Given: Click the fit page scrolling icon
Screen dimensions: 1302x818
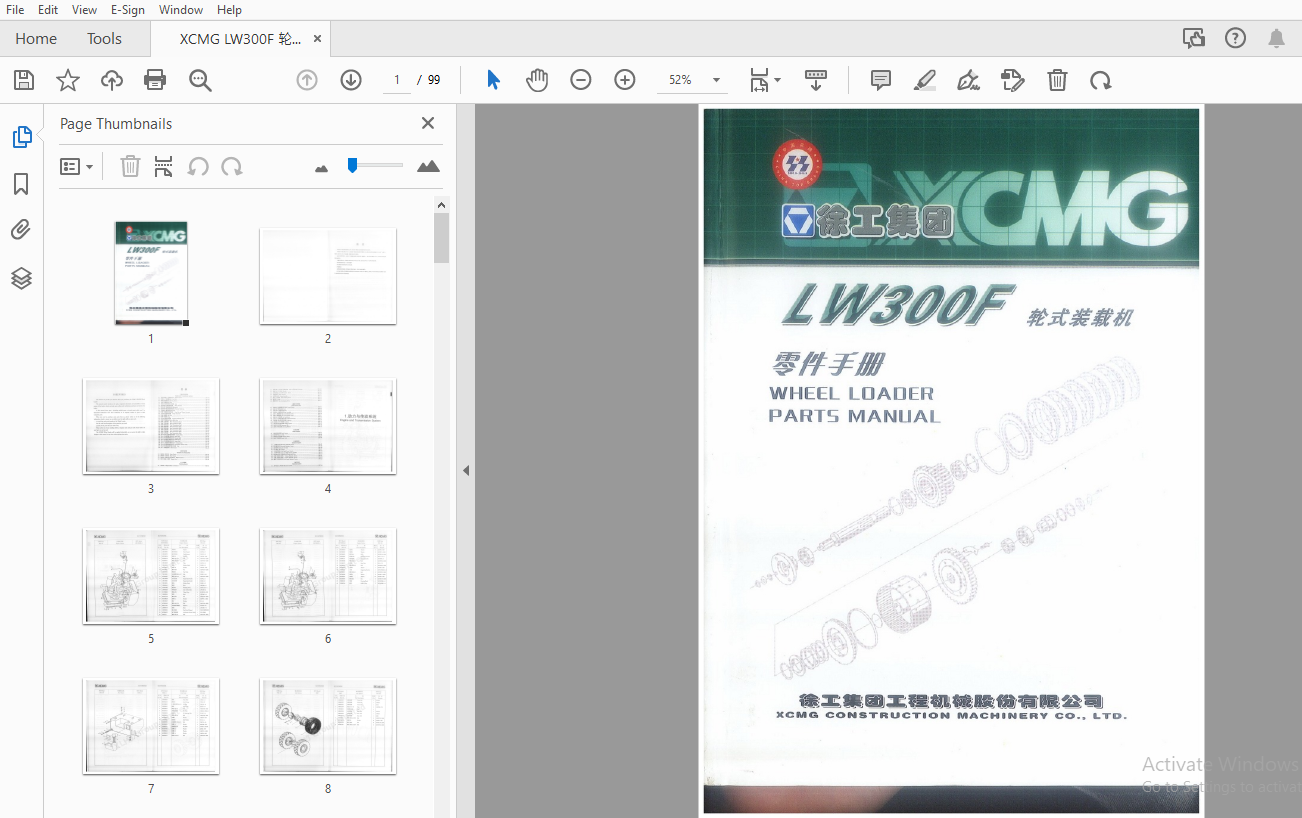Looking at the screenshot, I should (760, 80).
